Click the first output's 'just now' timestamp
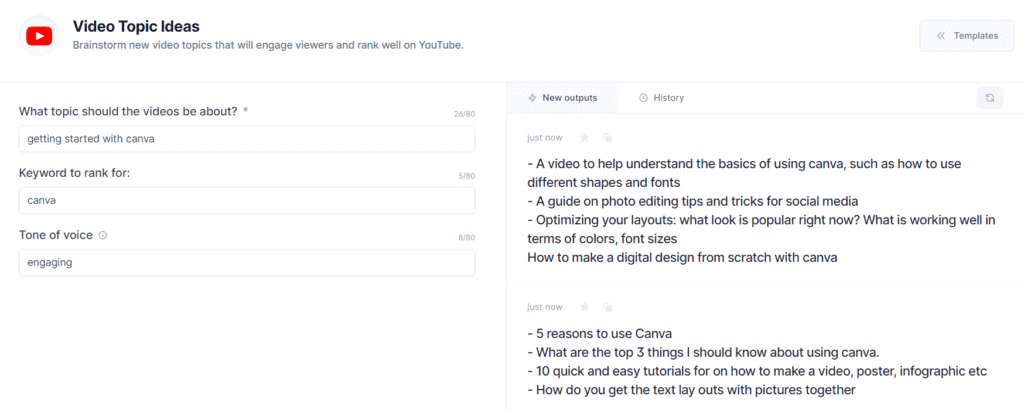This screenshot has height=413, width=1024. click(545, 137)
